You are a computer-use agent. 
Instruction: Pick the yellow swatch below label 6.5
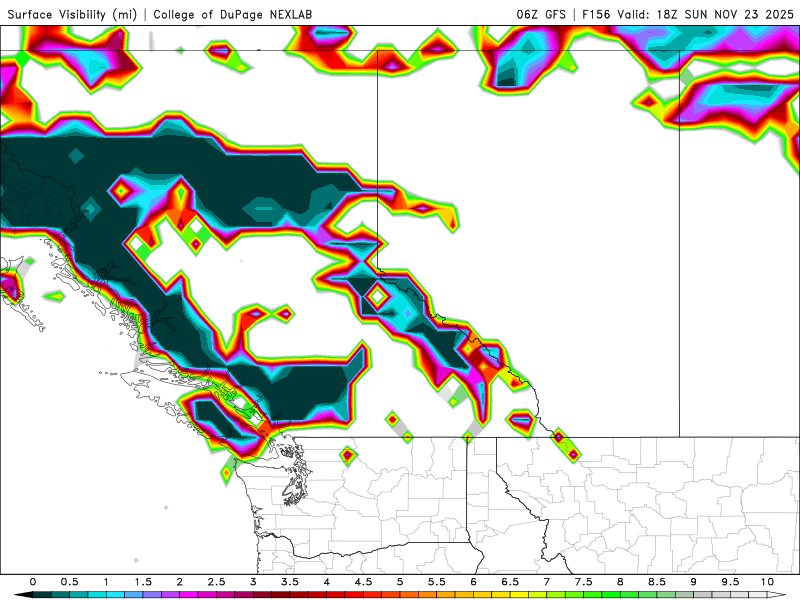point(519,595)
